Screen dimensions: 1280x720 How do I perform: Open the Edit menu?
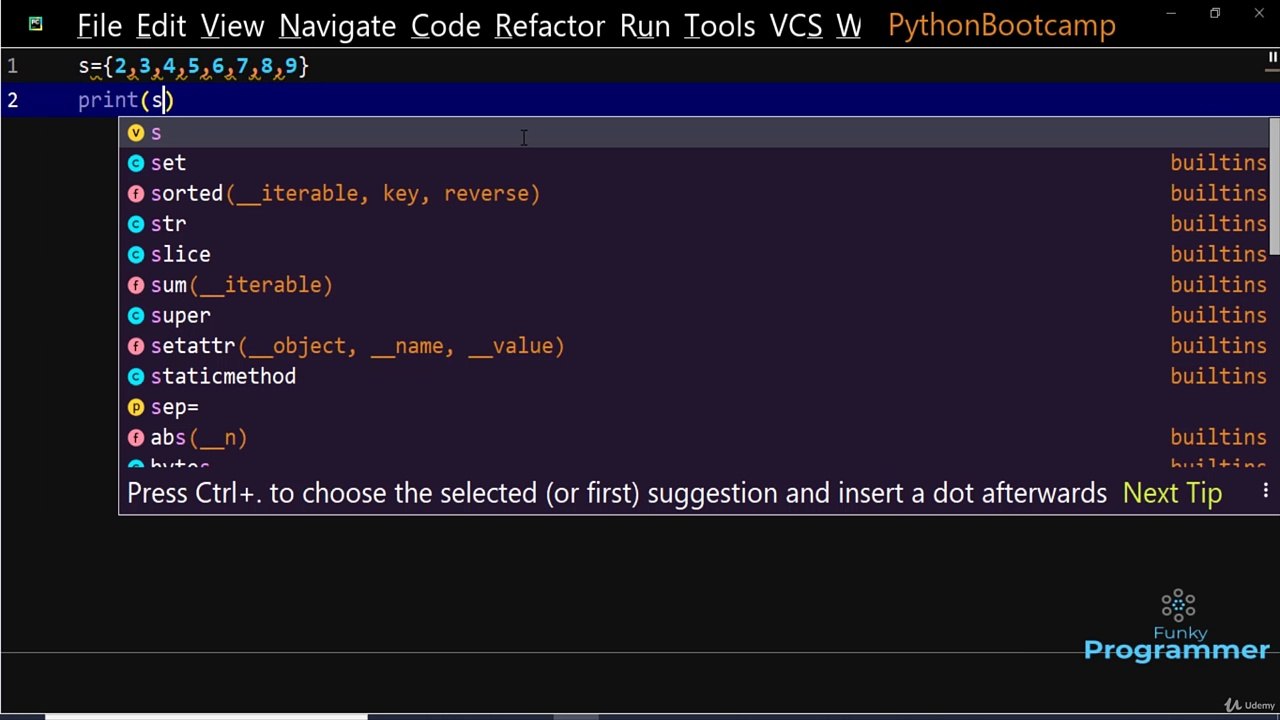(161, 26)
